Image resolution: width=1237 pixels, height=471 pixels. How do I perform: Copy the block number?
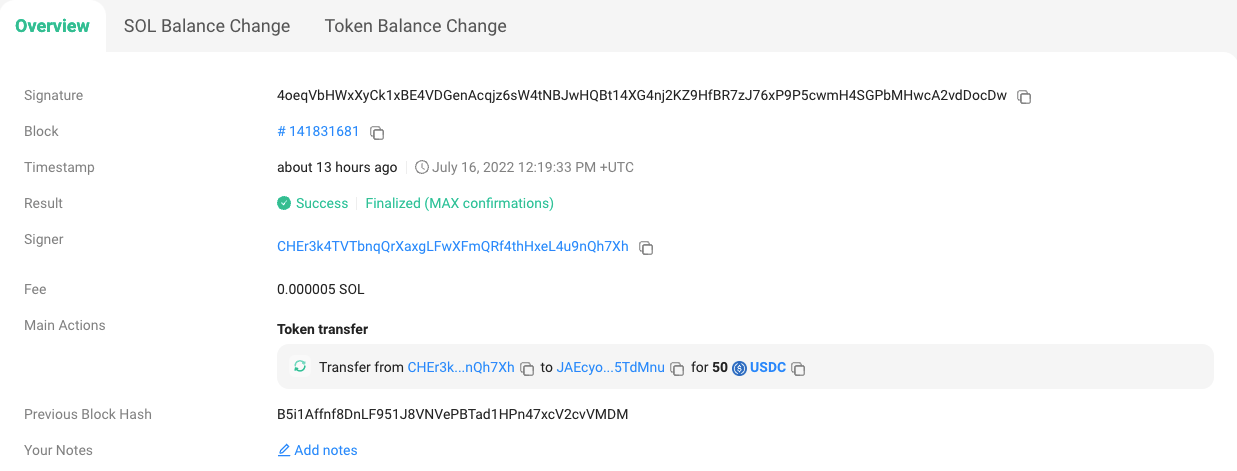[377, 132]
